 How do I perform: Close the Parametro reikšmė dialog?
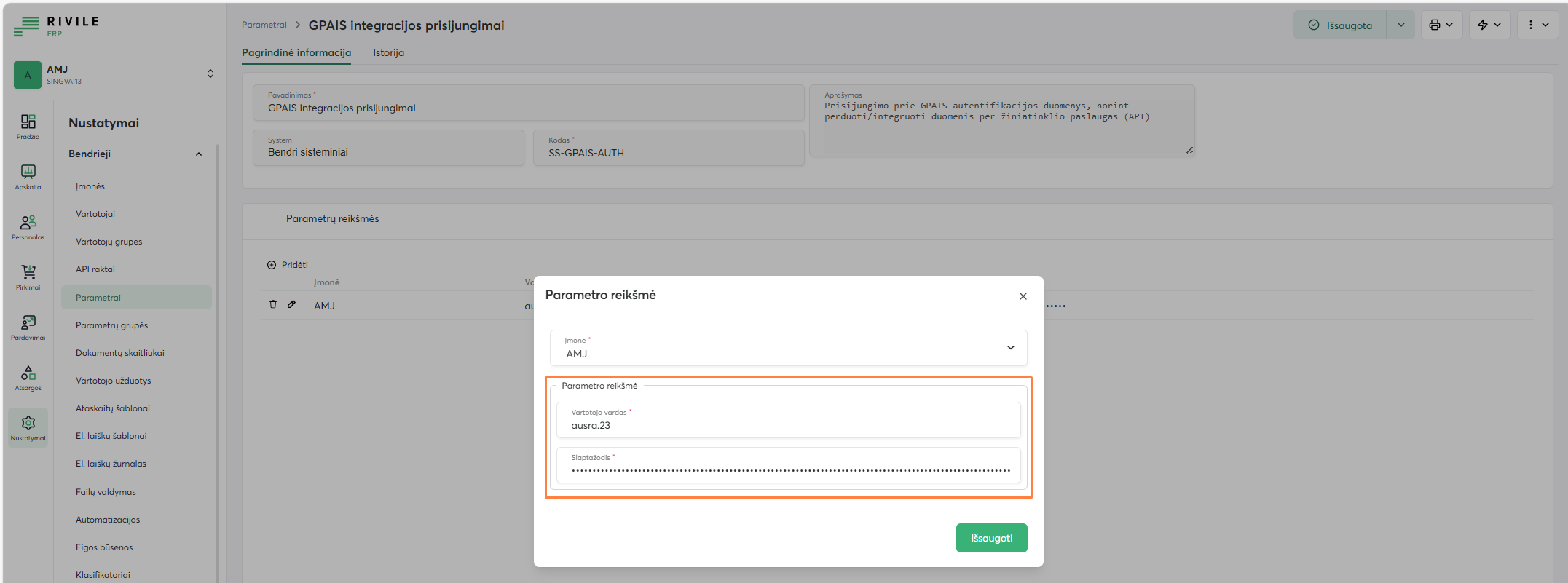[x=1023, y=296]
